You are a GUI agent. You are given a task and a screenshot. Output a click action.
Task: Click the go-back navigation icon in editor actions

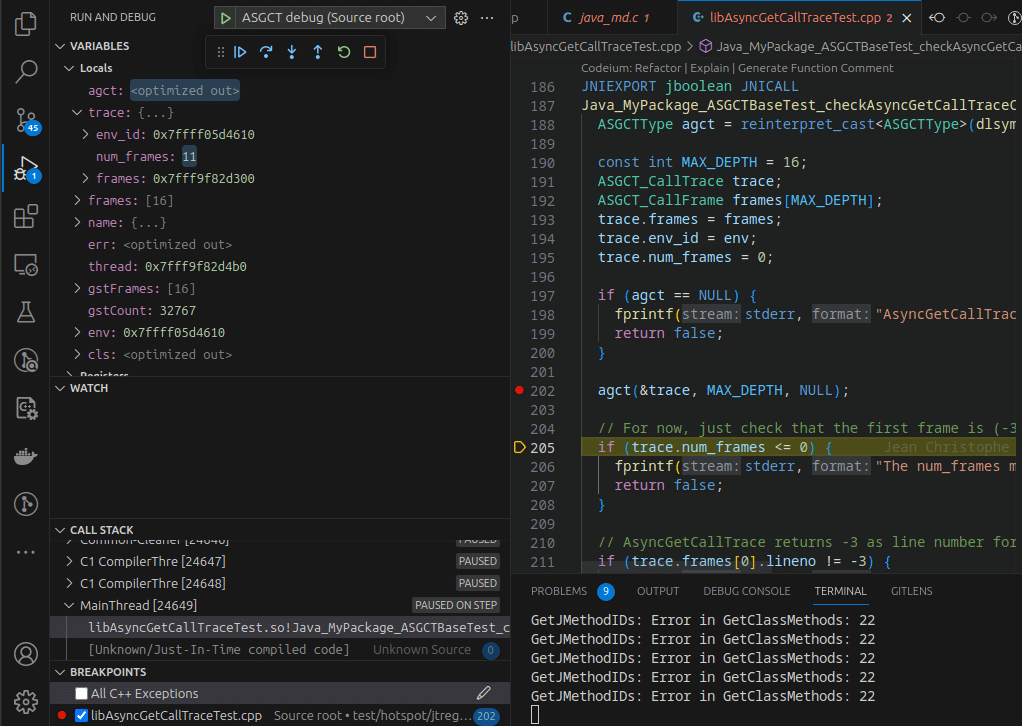[x=937, y=18]
